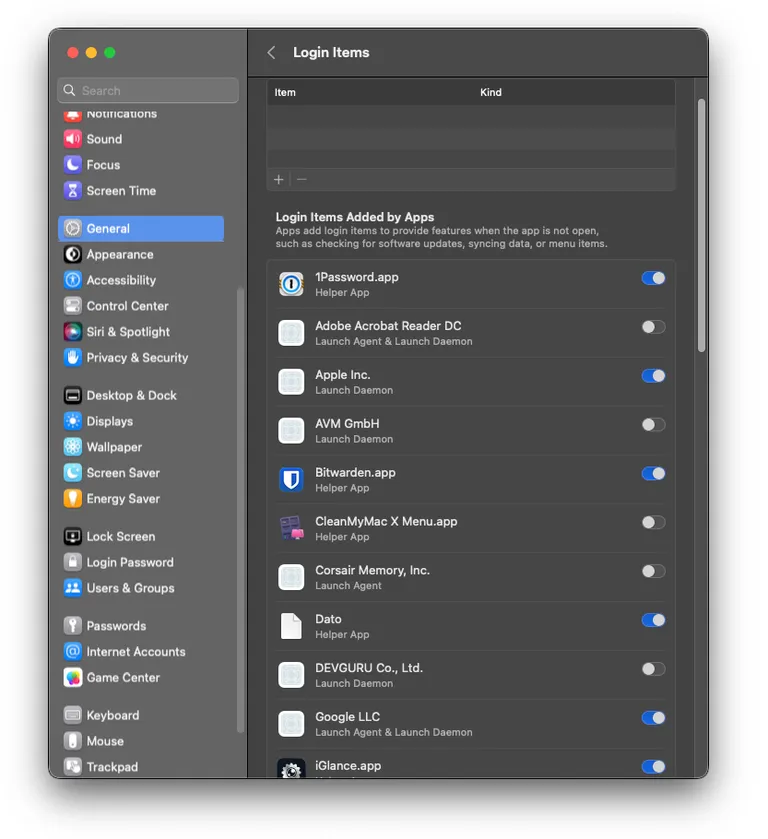Open Lock Screen icon
Viewport: 768px width, 839px height.
(73, 536)
